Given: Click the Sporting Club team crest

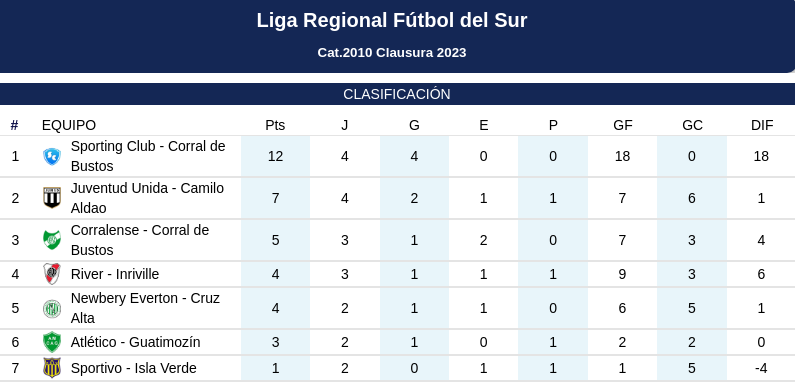Looking at the screenshot, I should [52, 156].
